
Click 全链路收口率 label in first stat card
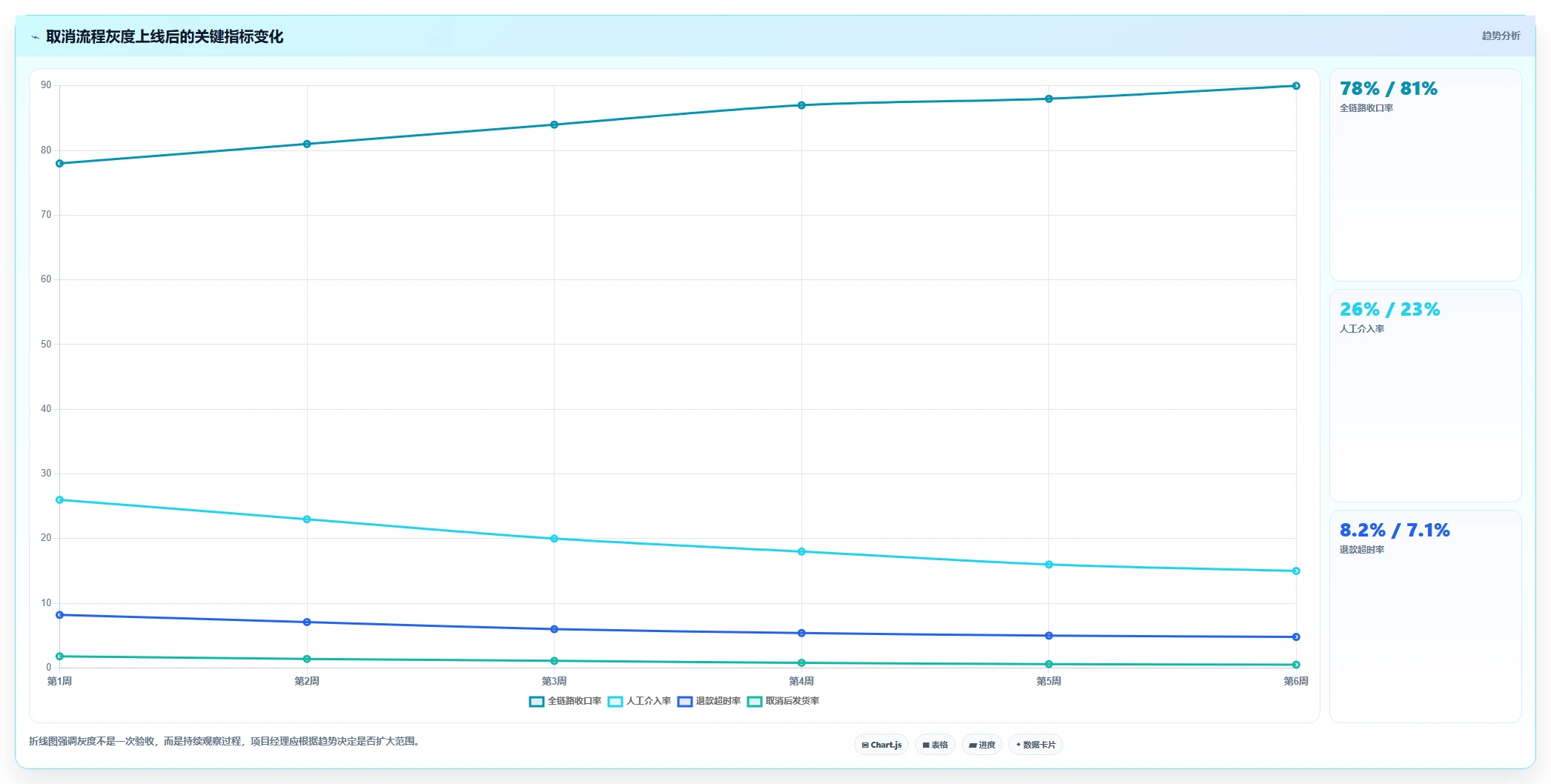[x=1366, y=108]
